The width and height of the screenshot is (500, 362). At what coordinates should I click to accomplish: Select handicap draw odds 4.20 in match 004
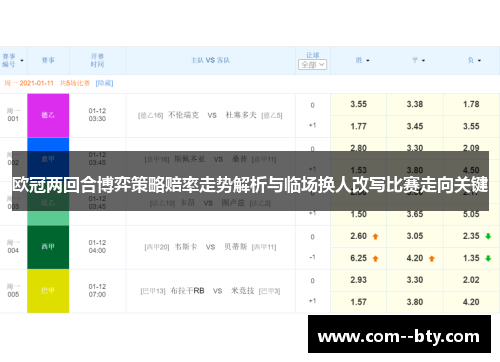(x=415, y=258)
